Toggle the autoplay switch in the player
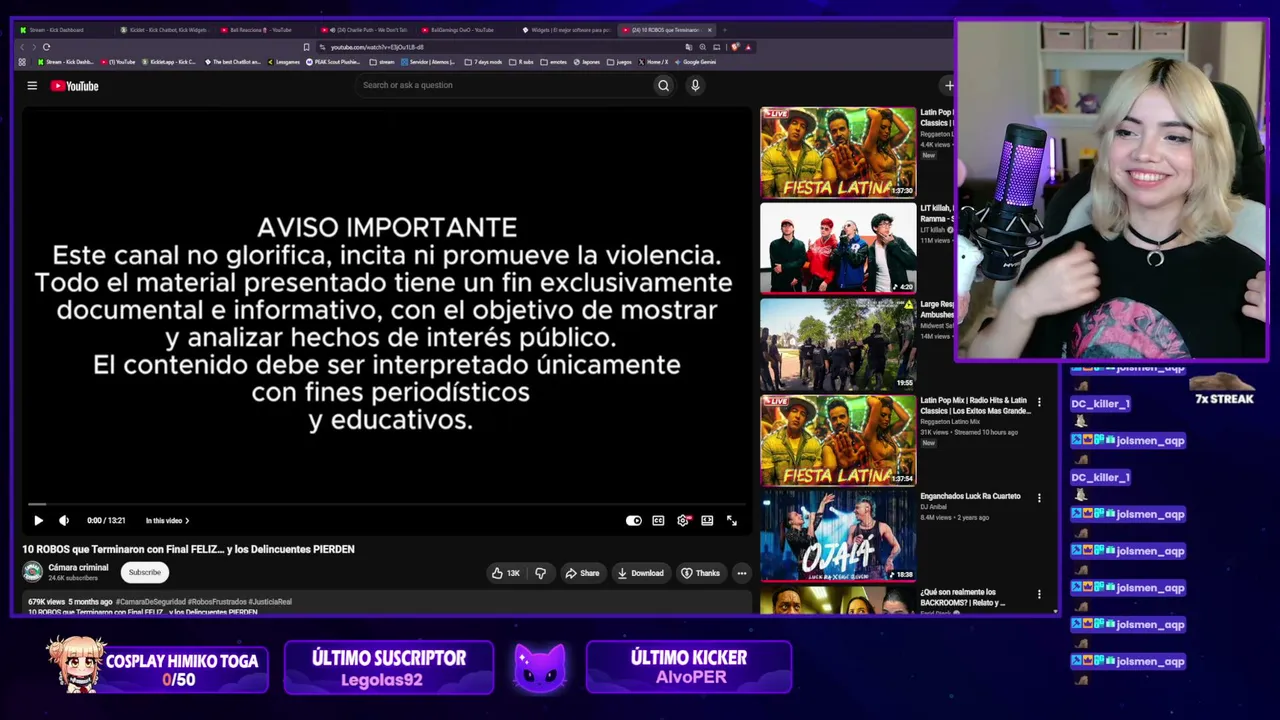 point(634,520)
